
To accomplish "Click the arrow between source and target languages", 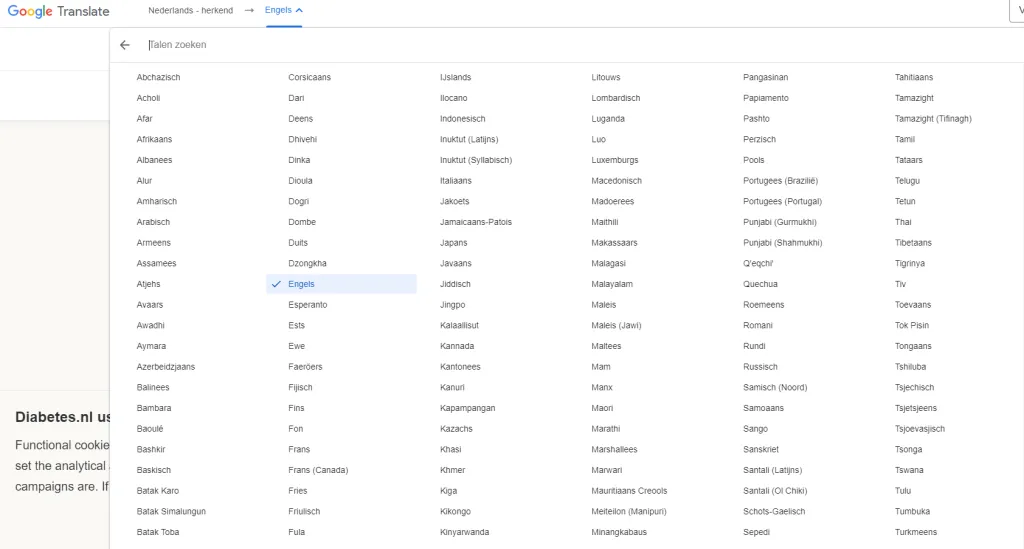I will [249, 10].
